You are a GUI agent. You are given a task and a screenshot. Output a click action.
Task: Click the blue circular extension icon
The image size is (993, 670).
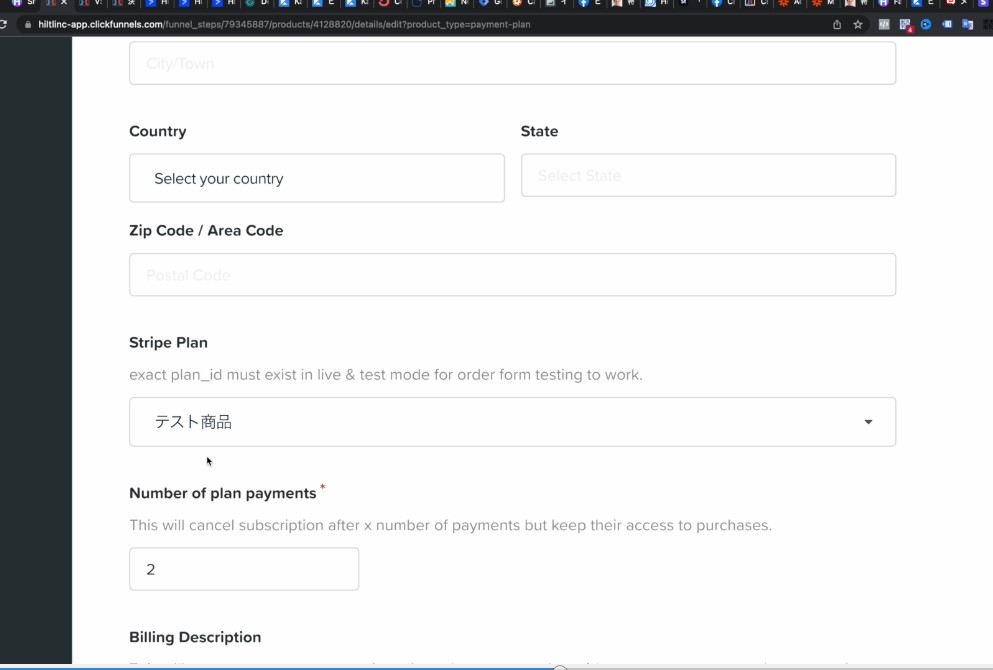926,25
